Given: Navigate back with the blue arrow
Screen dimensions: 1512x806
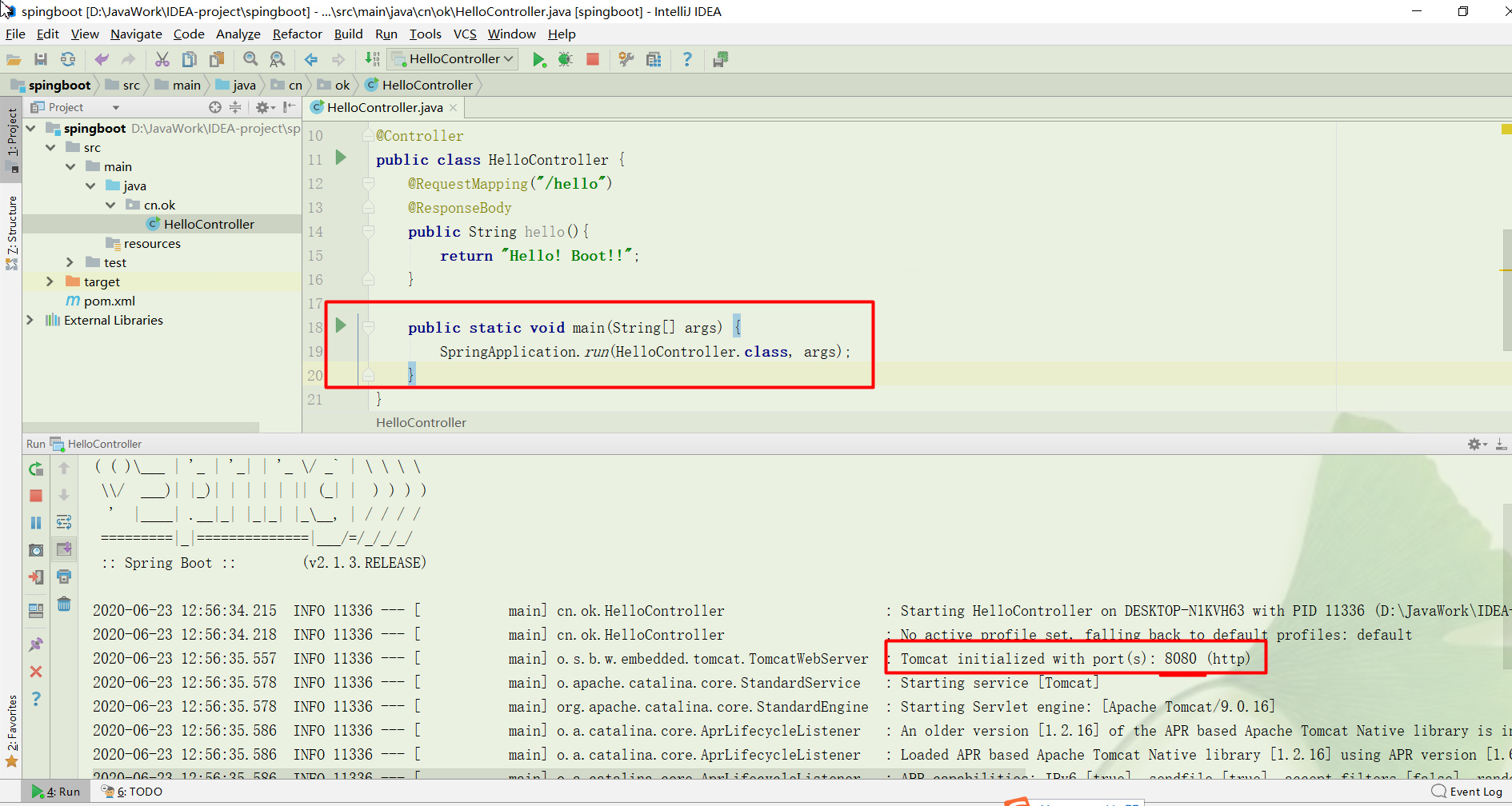Looking at the screenshot, I should tap(311, 59).
